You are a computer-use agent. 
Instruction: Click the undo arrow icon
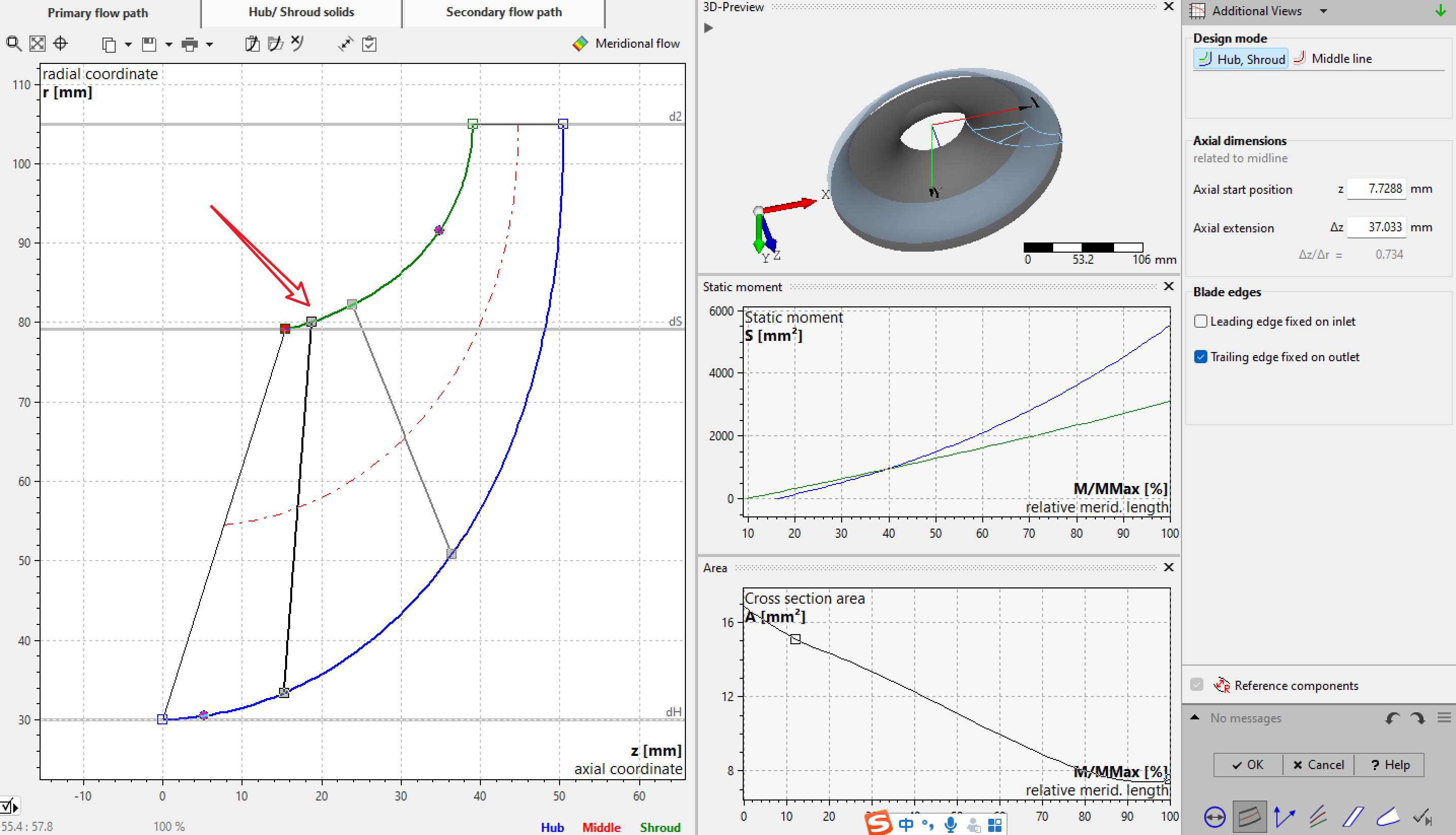coord(1393,718)
